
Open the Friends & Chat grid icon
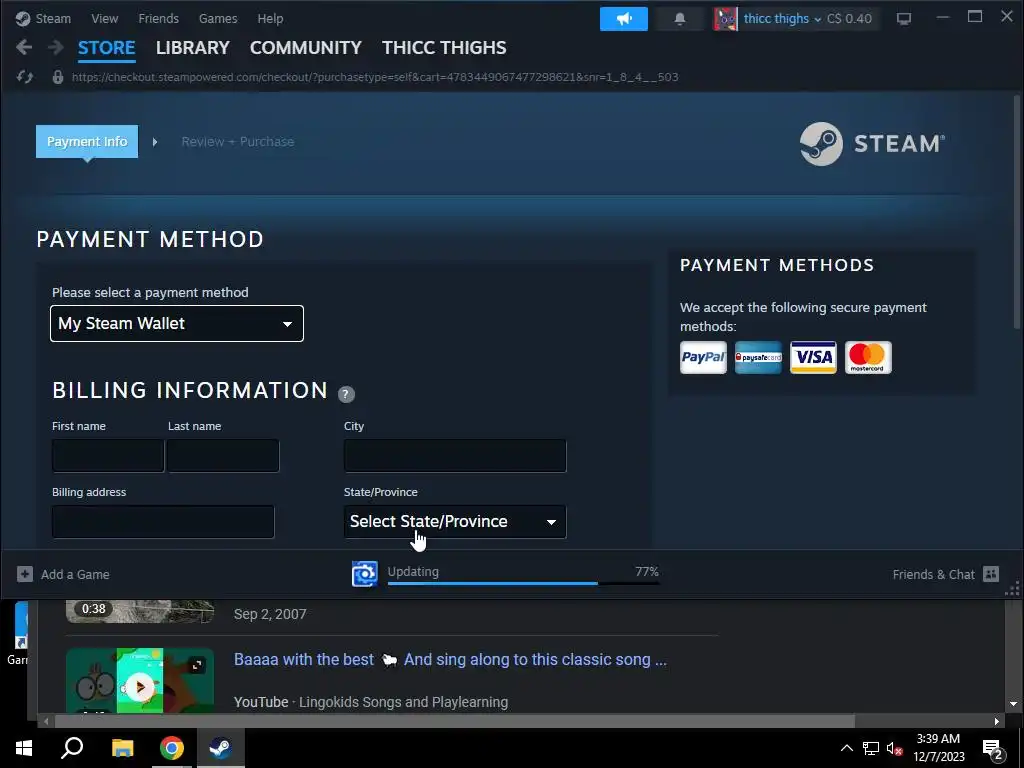pyautogui.click(x=991, y=574)
